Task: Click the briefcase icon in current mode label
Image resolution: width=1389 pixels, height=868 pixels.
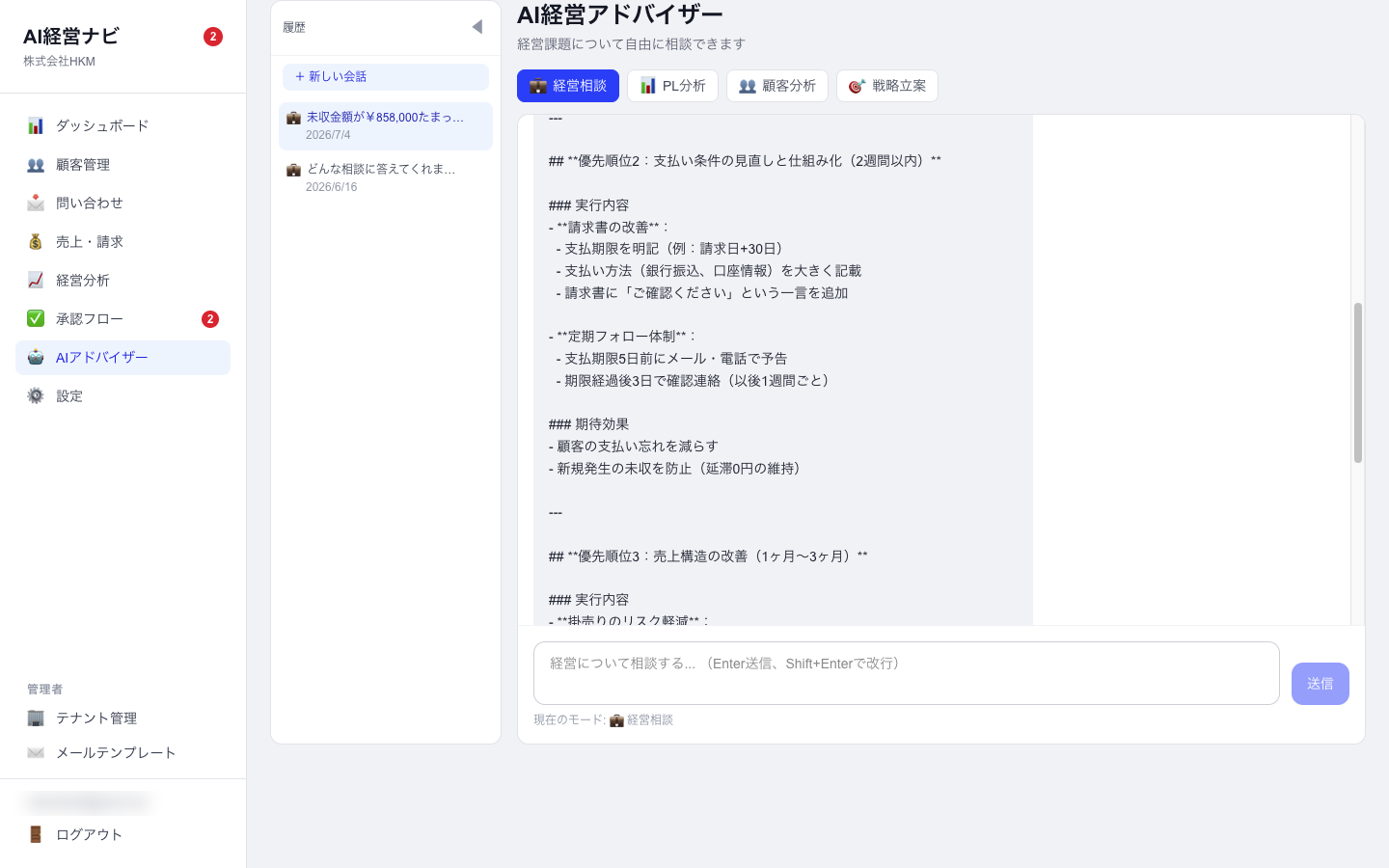Action: (616, 720)
